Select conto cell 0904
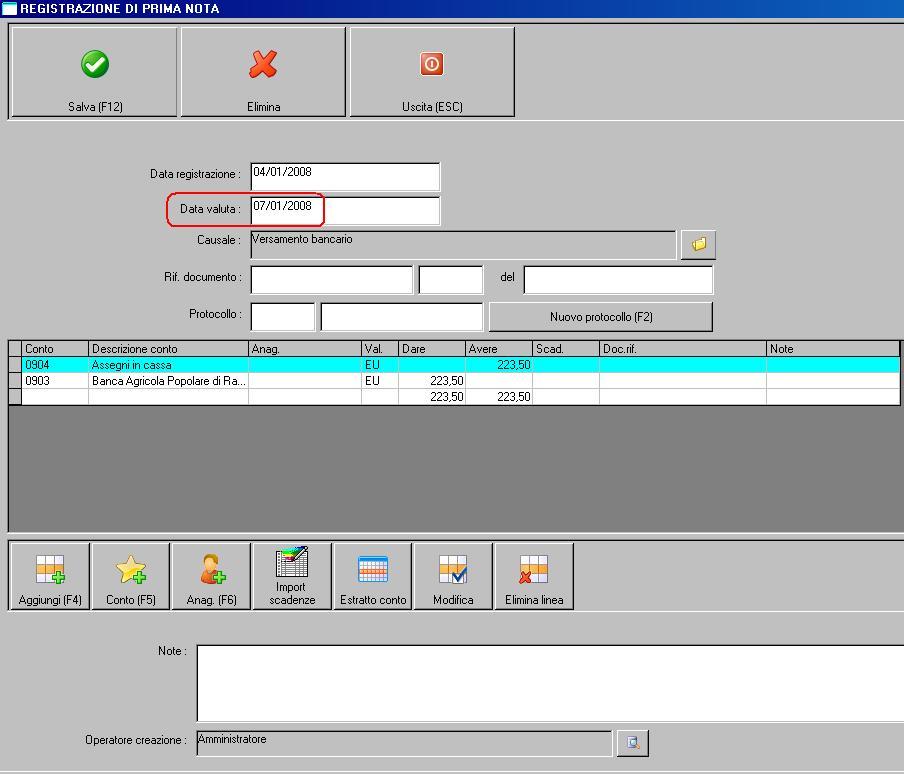The width and height of the screenshot is (904, 774). click(55, 365)
